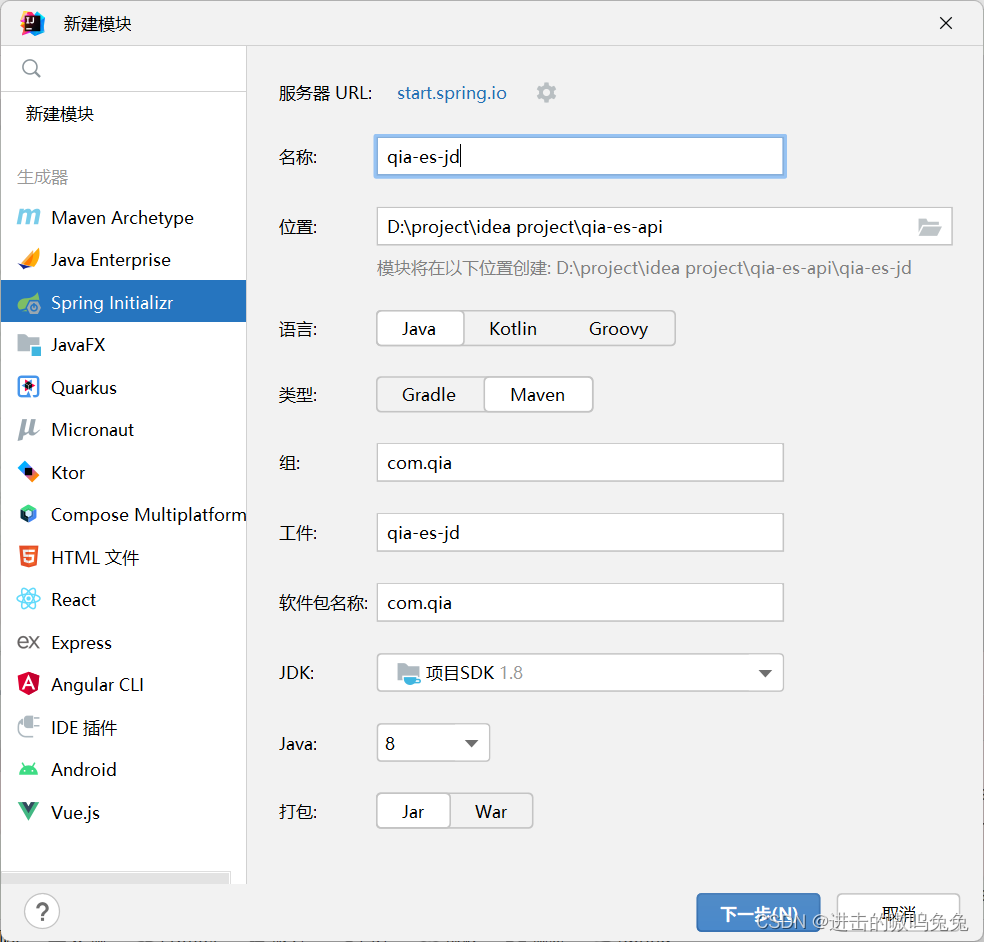Viewport: 984px width, 942px height.
Task: Open the Java version dropdown
Action: tap(433, 743)
